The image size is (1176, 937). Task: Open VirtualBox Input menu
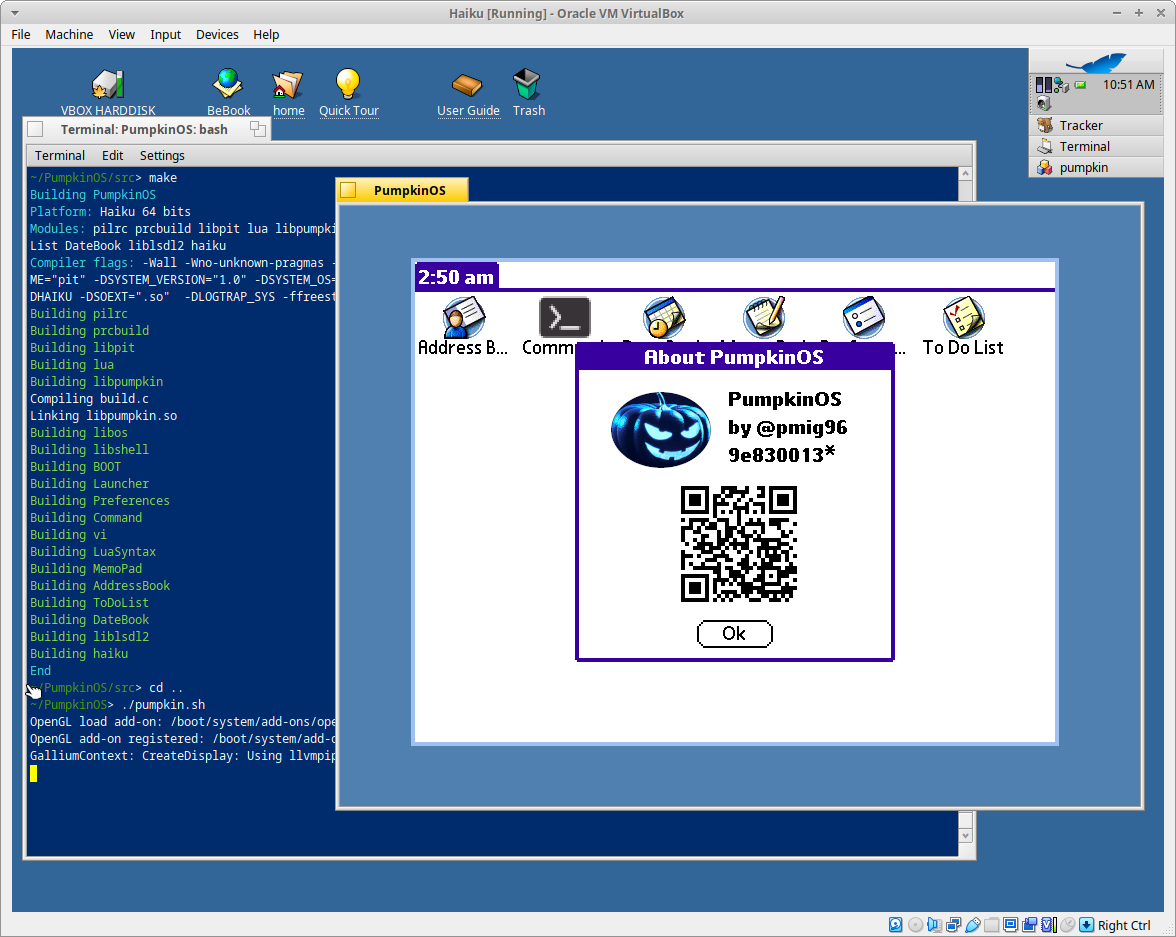165,35
